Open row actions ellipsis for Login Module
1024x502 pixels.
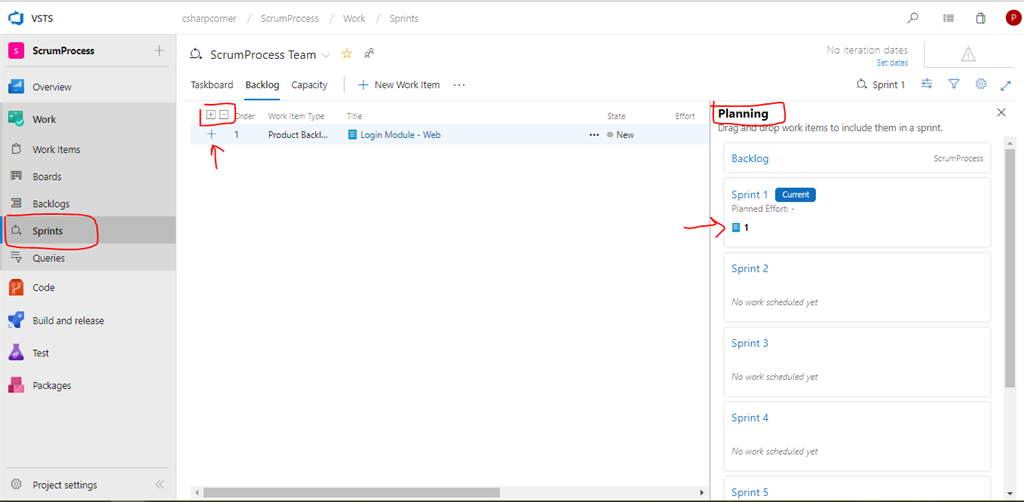(594, 135)
